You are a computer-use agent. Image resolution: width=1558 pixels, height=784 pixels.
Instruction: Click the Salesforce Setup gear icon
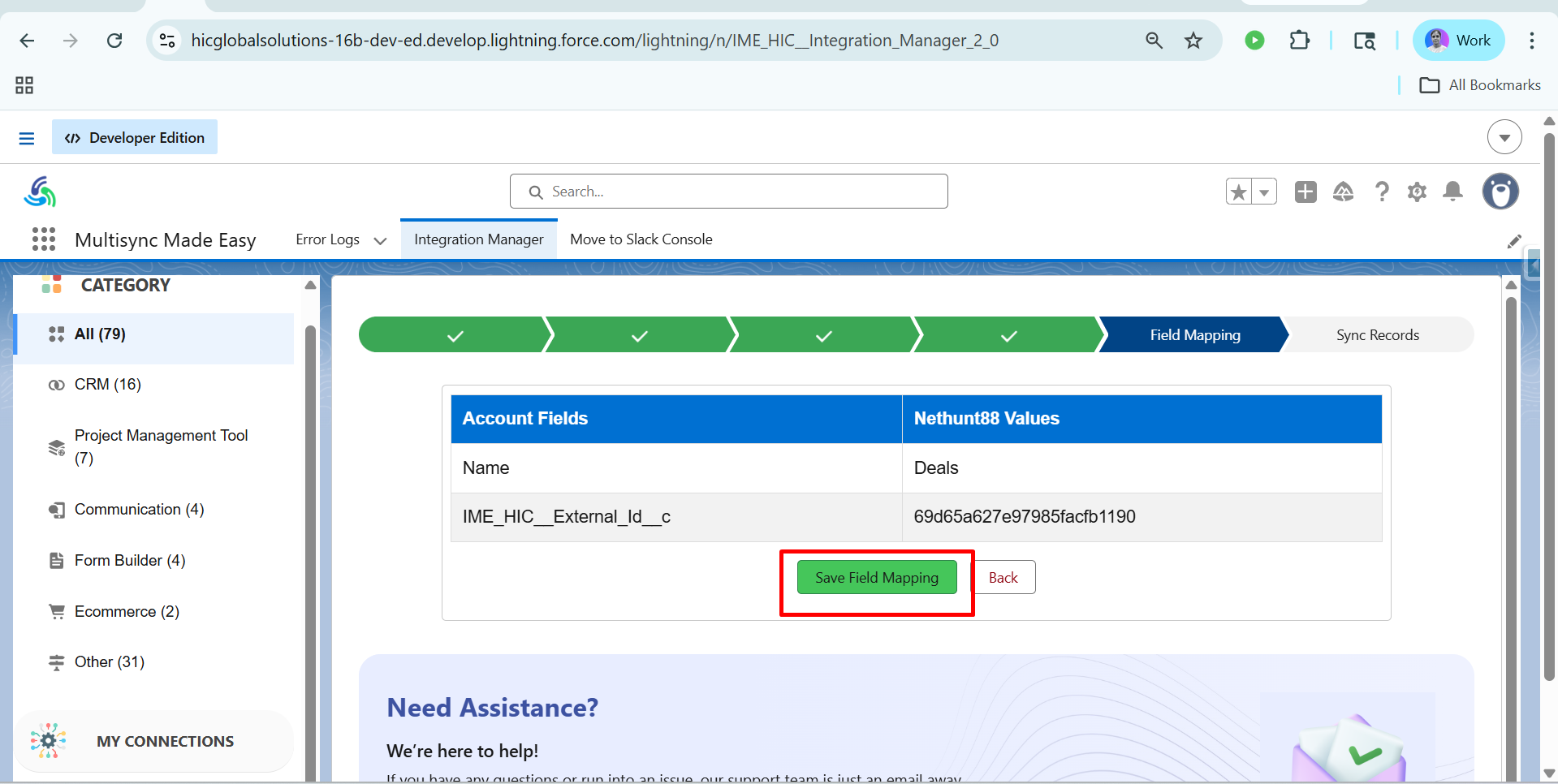tap(1417, 192)
